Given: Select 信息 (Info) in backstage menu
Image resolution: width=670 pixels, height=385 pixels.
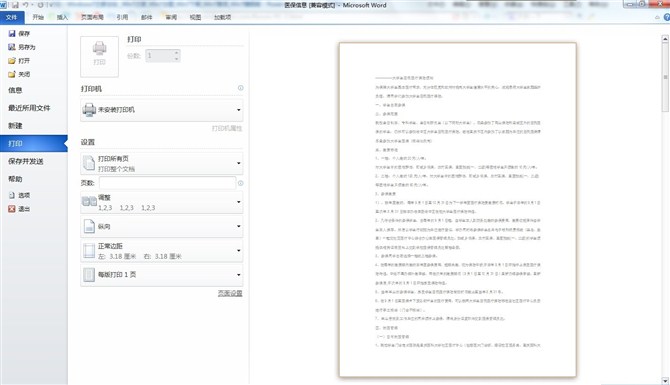Looking at the screenshot, I should coord(34,90).
